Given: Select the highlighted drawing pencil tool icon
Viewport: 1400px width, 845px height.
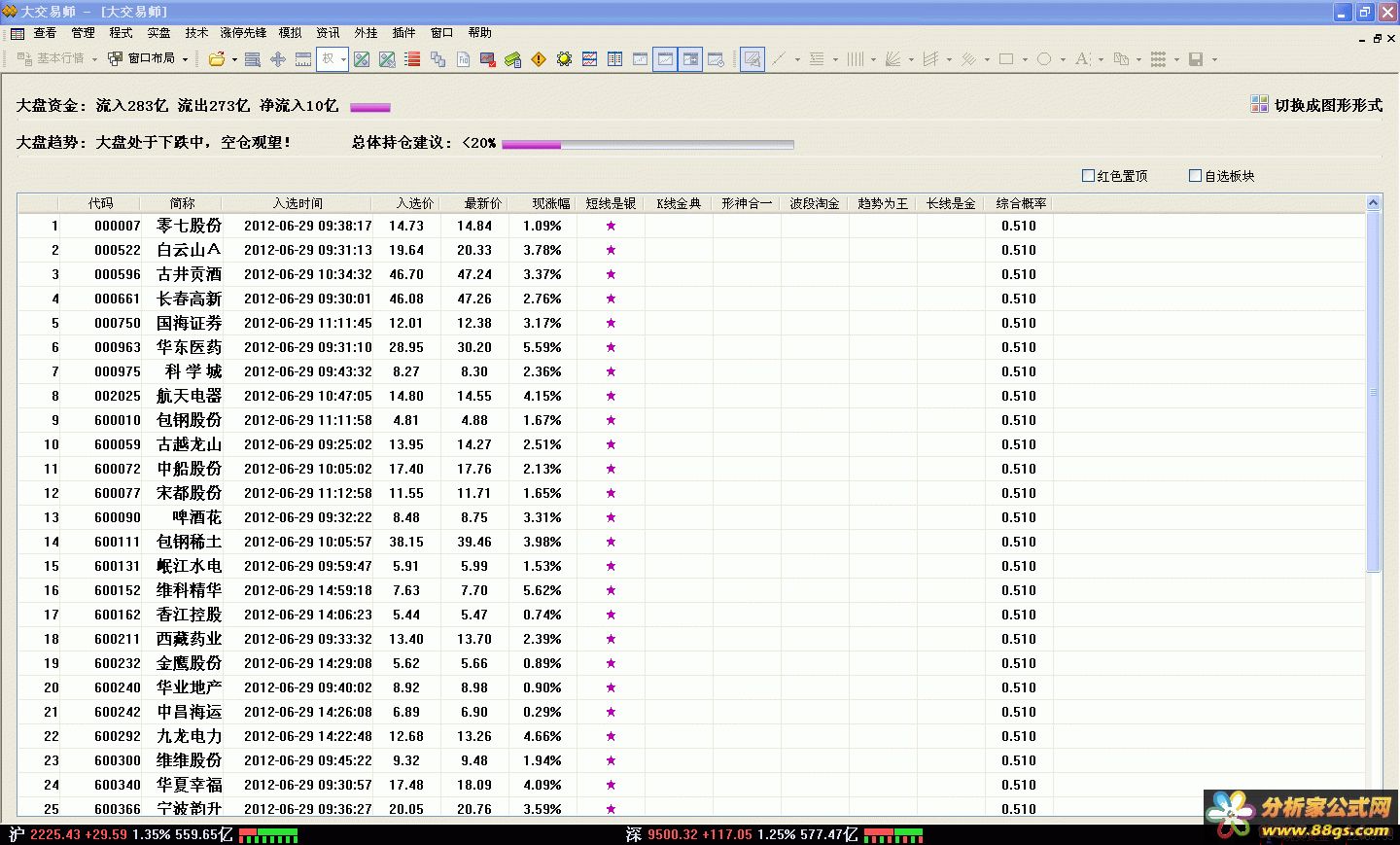Looking at the screenshot, I should click(x=752, y=59).
